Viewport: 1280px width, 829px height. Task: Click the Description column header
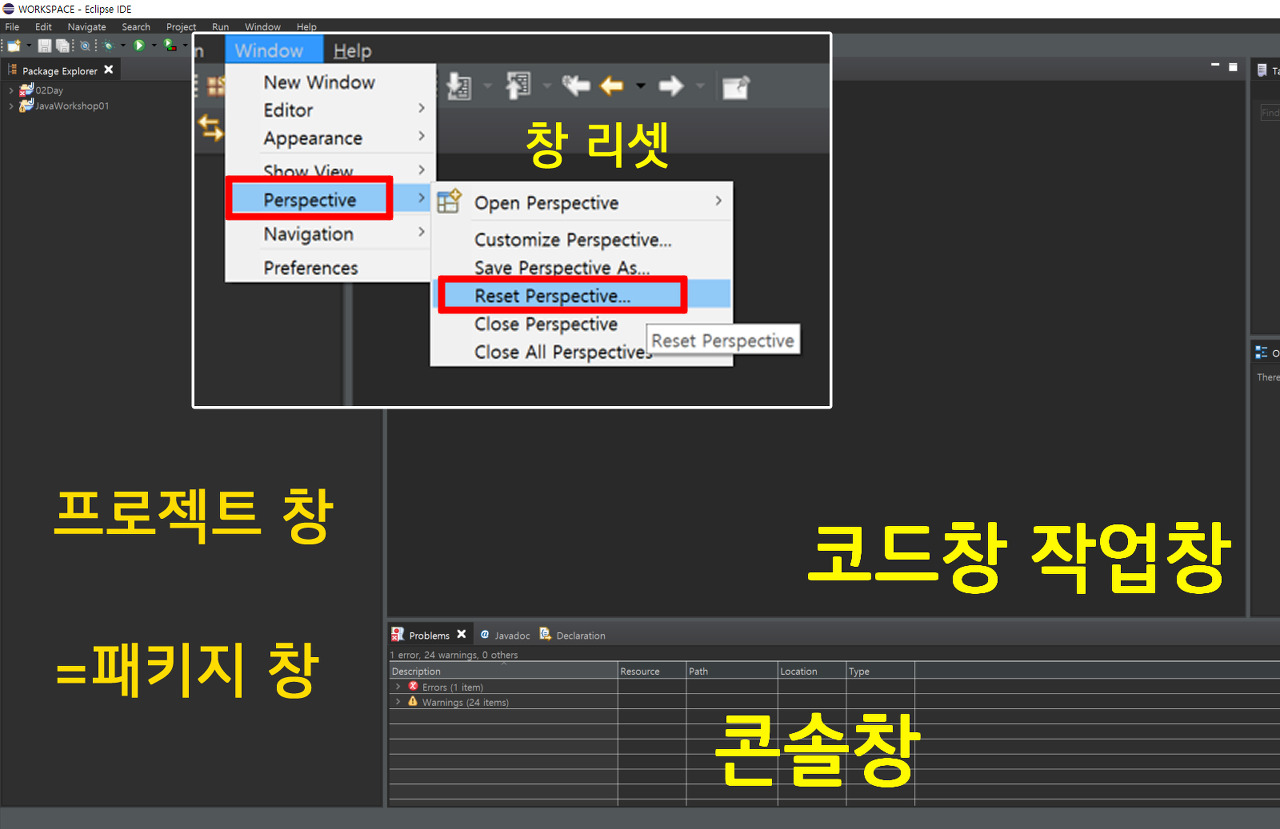tap(503, 671)
